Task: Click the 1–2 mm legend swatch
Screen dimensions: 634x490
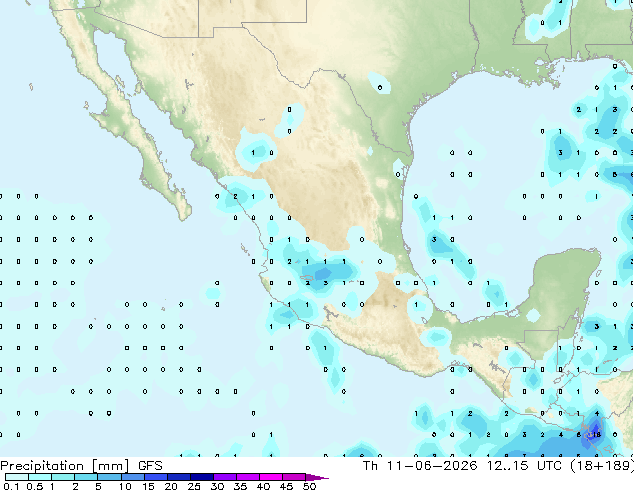Action: (x=63, y=477)
